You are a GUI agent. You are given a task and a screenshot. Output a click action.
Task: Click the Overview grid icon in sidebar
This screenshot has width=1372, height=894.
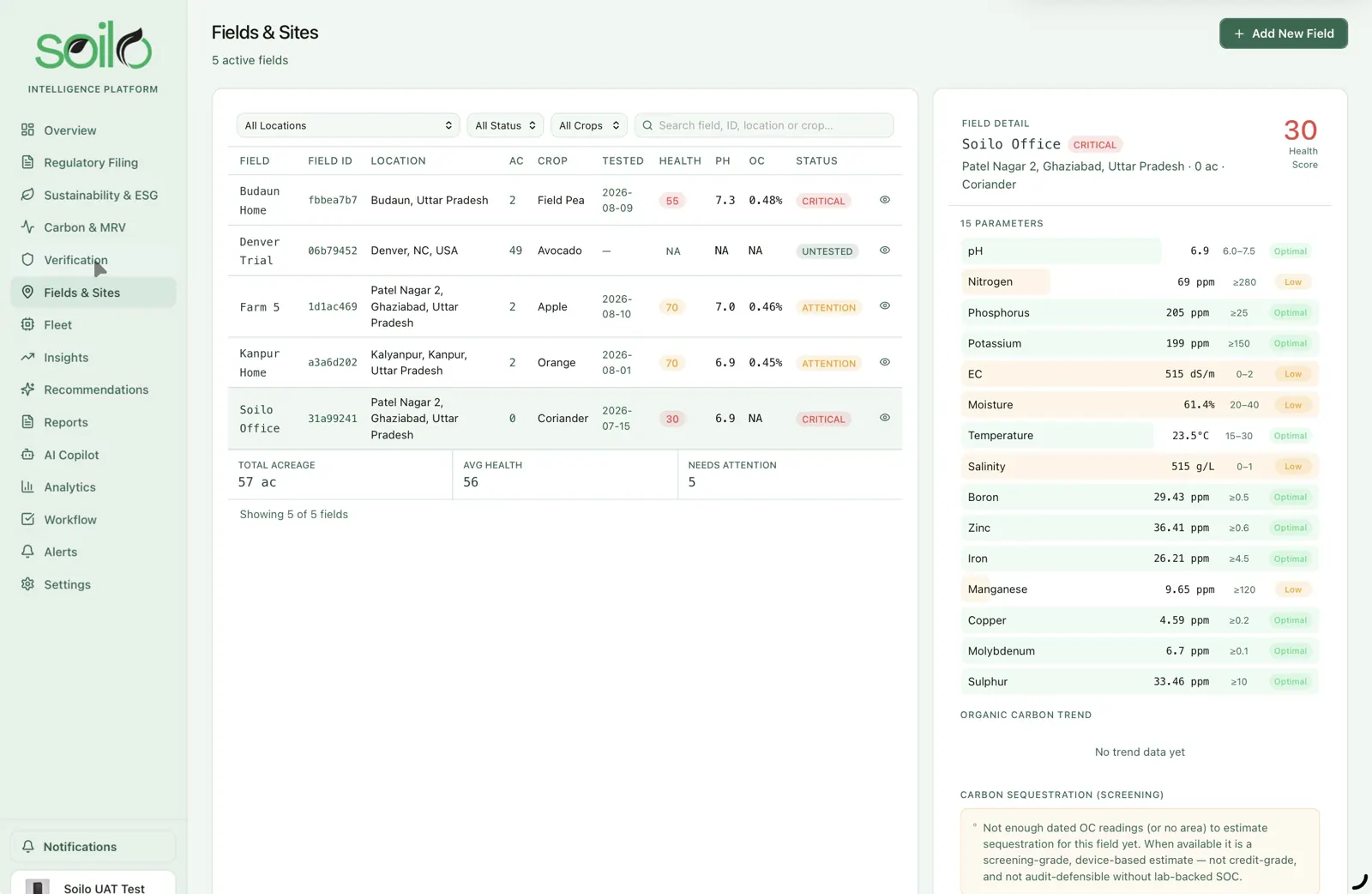pyautogui.click(x=27, y=130)
